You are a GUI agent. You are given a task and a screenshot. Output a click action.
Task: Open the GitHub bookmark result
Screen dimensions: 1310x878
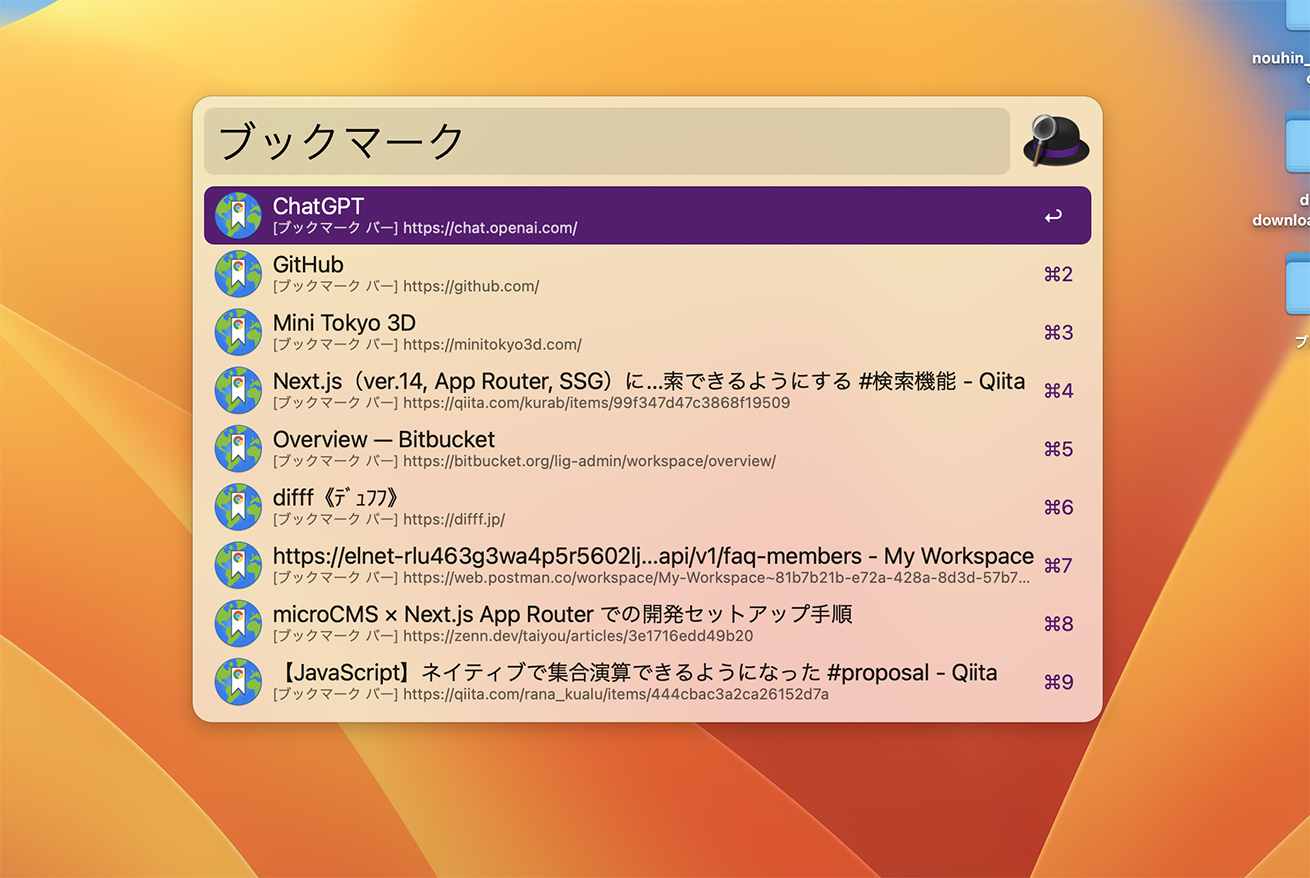click(x=647, y=274)
